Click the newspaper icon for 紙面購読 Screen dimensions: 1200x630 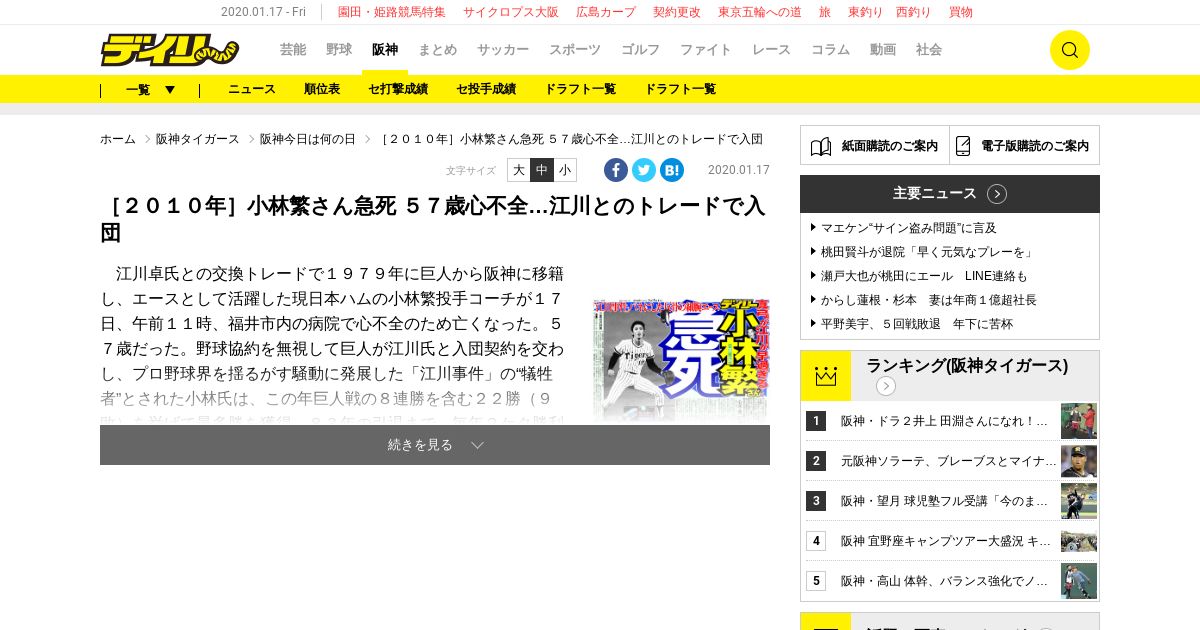tap(821, 146)
